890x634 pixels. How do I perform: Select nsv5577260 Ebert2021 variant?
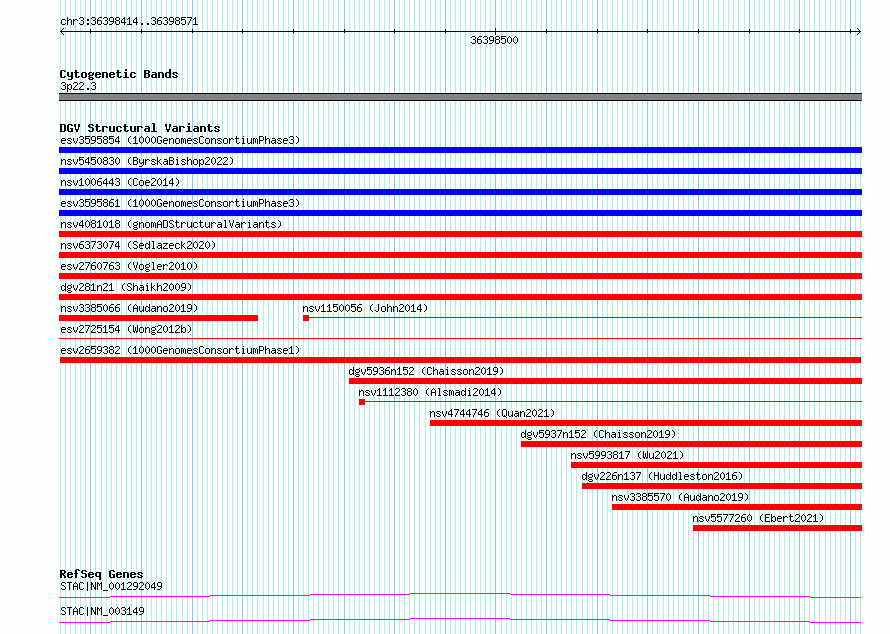758,518
